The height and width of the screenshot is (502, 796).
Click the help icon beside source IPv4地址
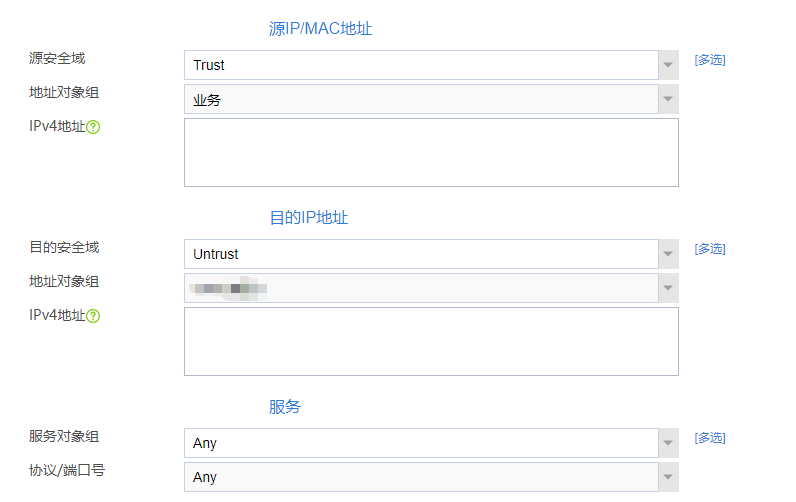[93, 127]
